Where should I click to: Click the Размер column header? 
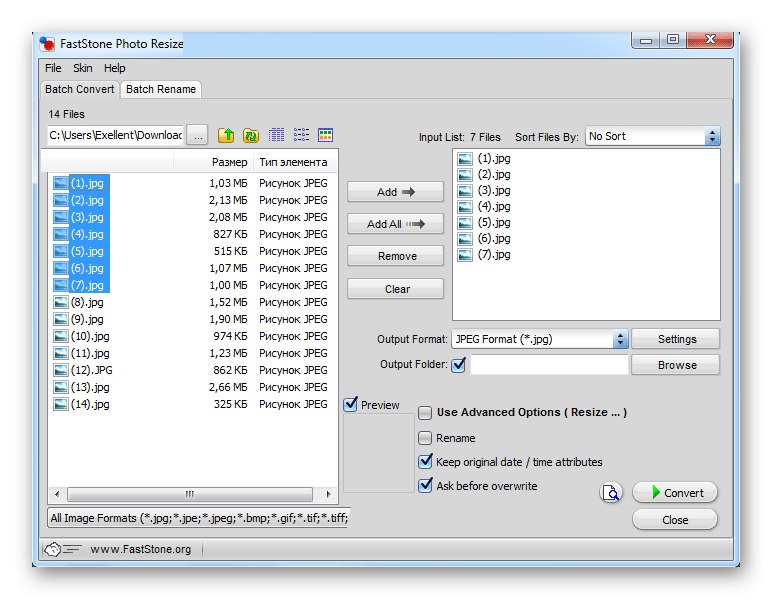(x=213, y=162)
